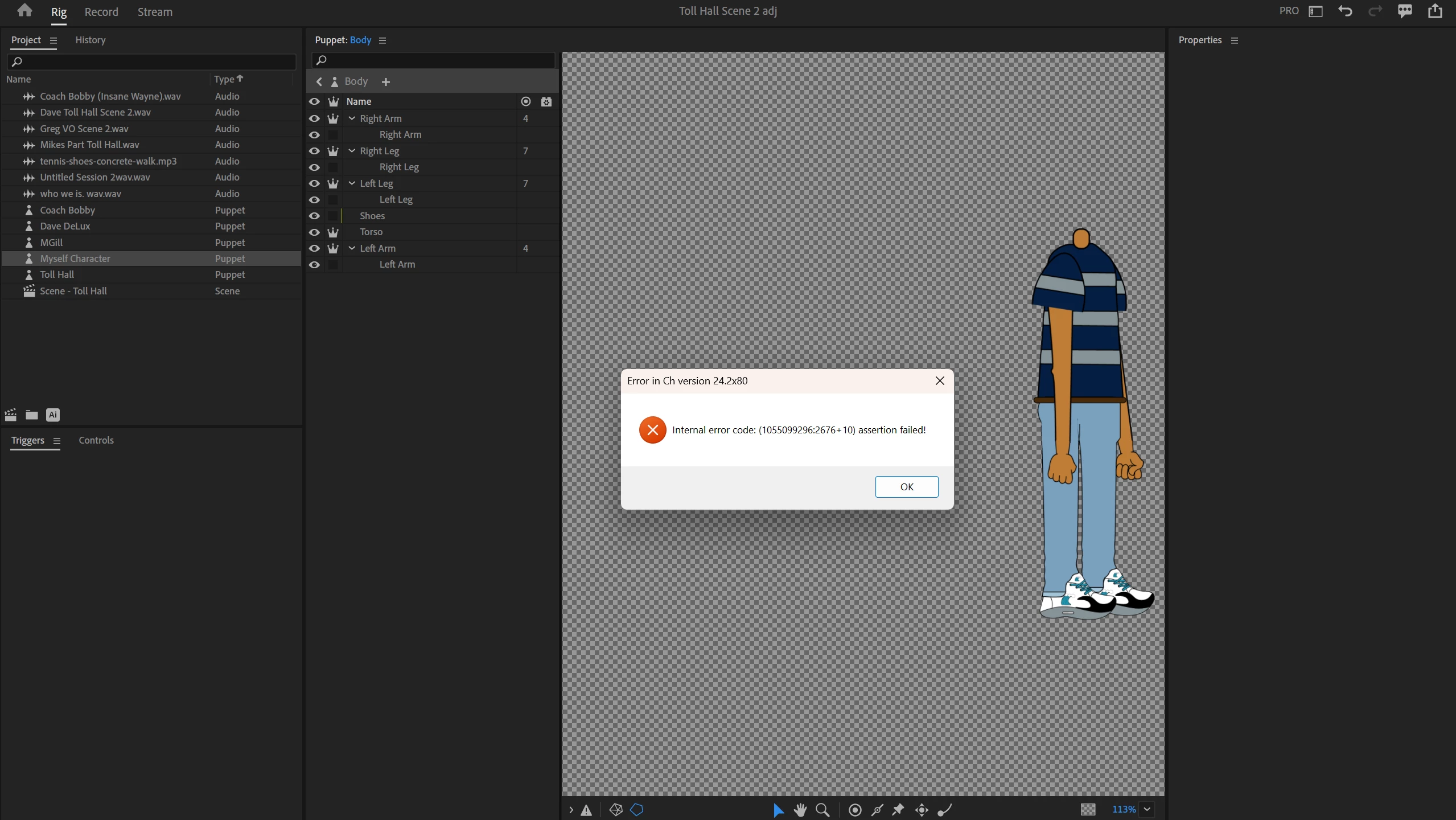The height and width of the screenshot is (820, 1456).
Task: Collapse the Right Arm group
Action: pyautogui.click(x=352, y=118)
